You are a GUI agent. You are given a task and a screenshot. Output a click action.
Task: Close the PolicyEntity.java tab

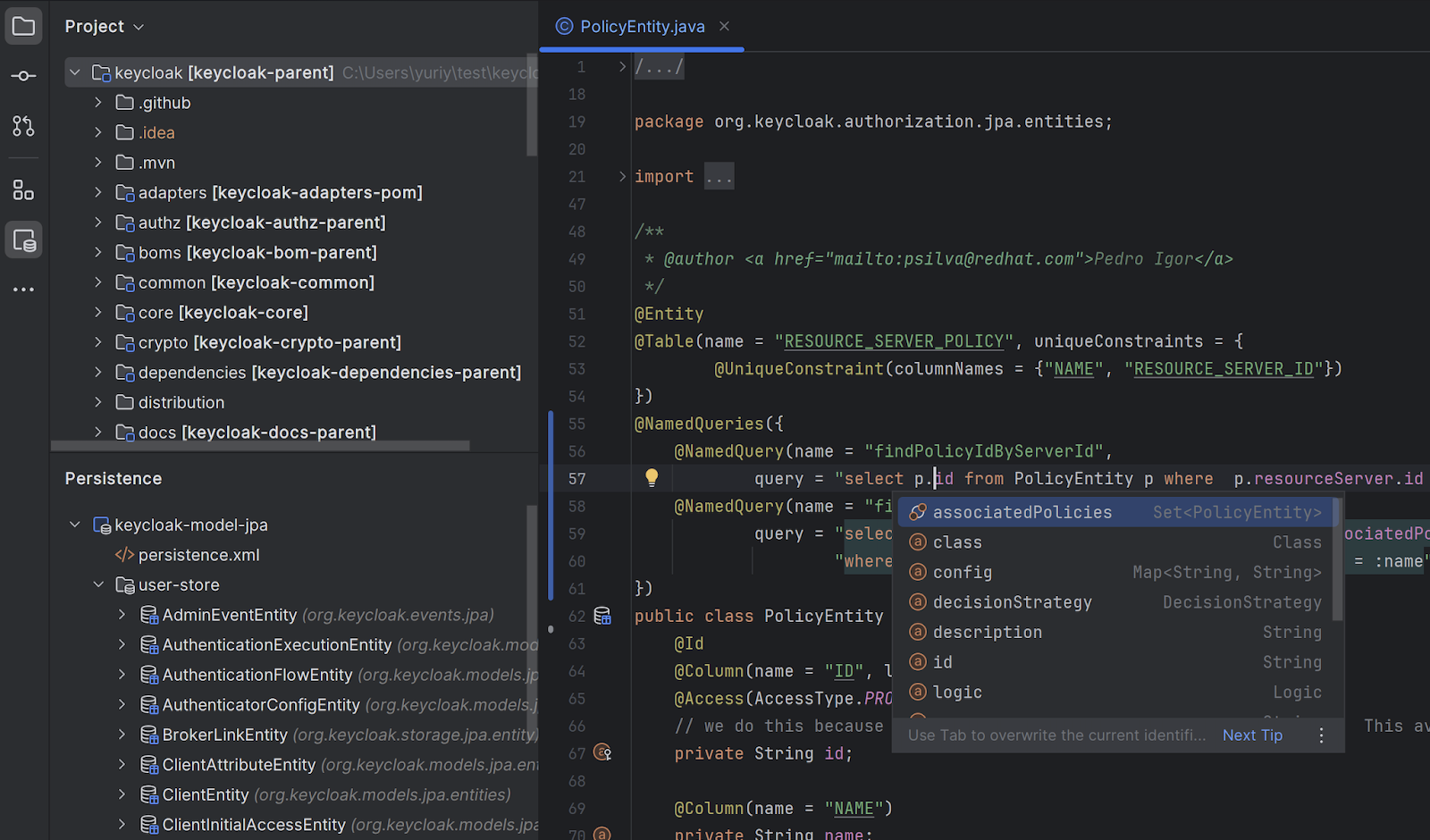pos(725,27)
